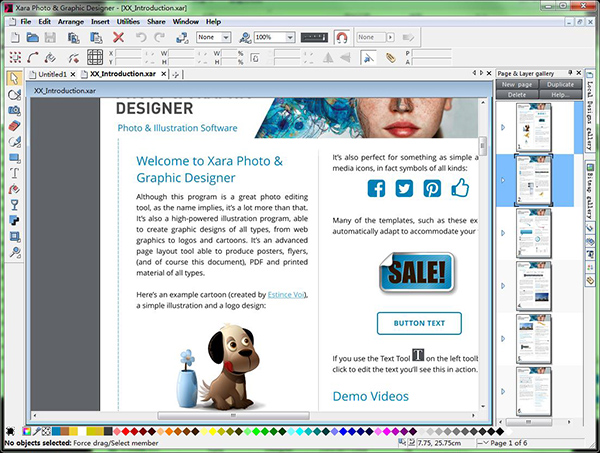Screen dimensions: 600x453
Task: Switch to the XX_Introduction.xar tab
Action: (123, 74)
